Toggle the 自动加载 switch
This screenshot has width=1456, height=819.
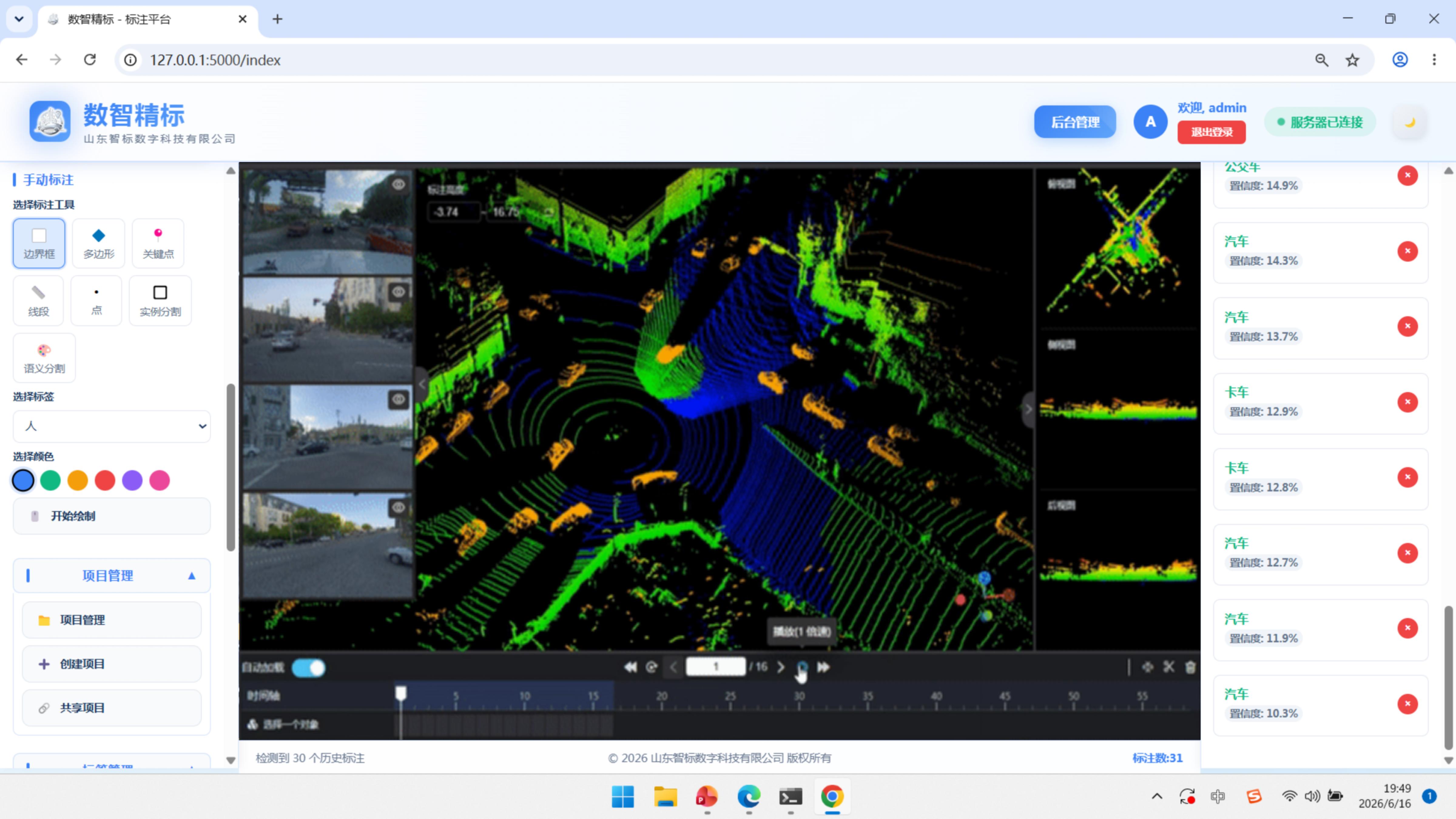(308, 668)
